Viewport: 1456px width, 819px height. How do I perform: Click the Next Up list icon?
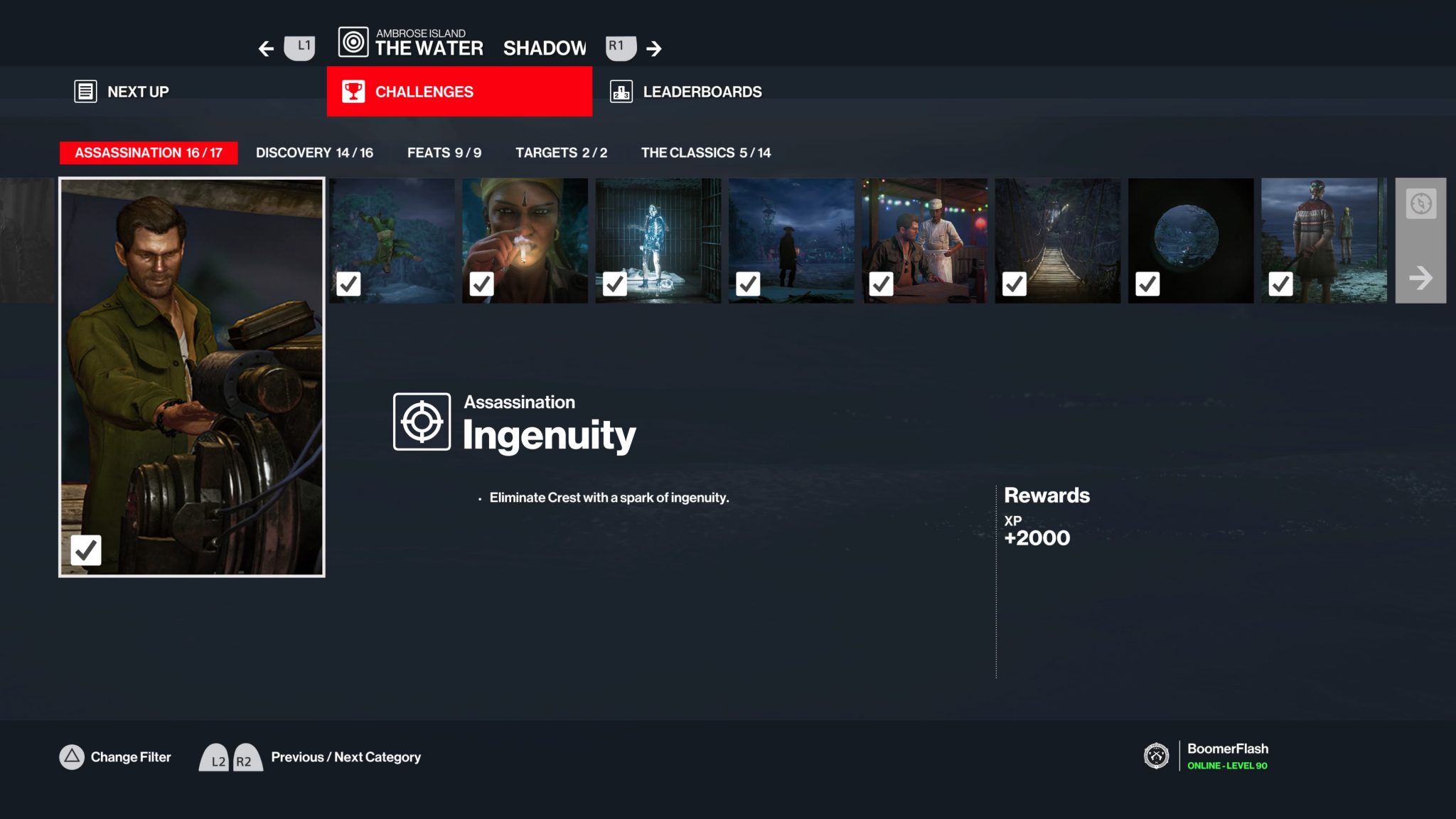click(85, 92)
